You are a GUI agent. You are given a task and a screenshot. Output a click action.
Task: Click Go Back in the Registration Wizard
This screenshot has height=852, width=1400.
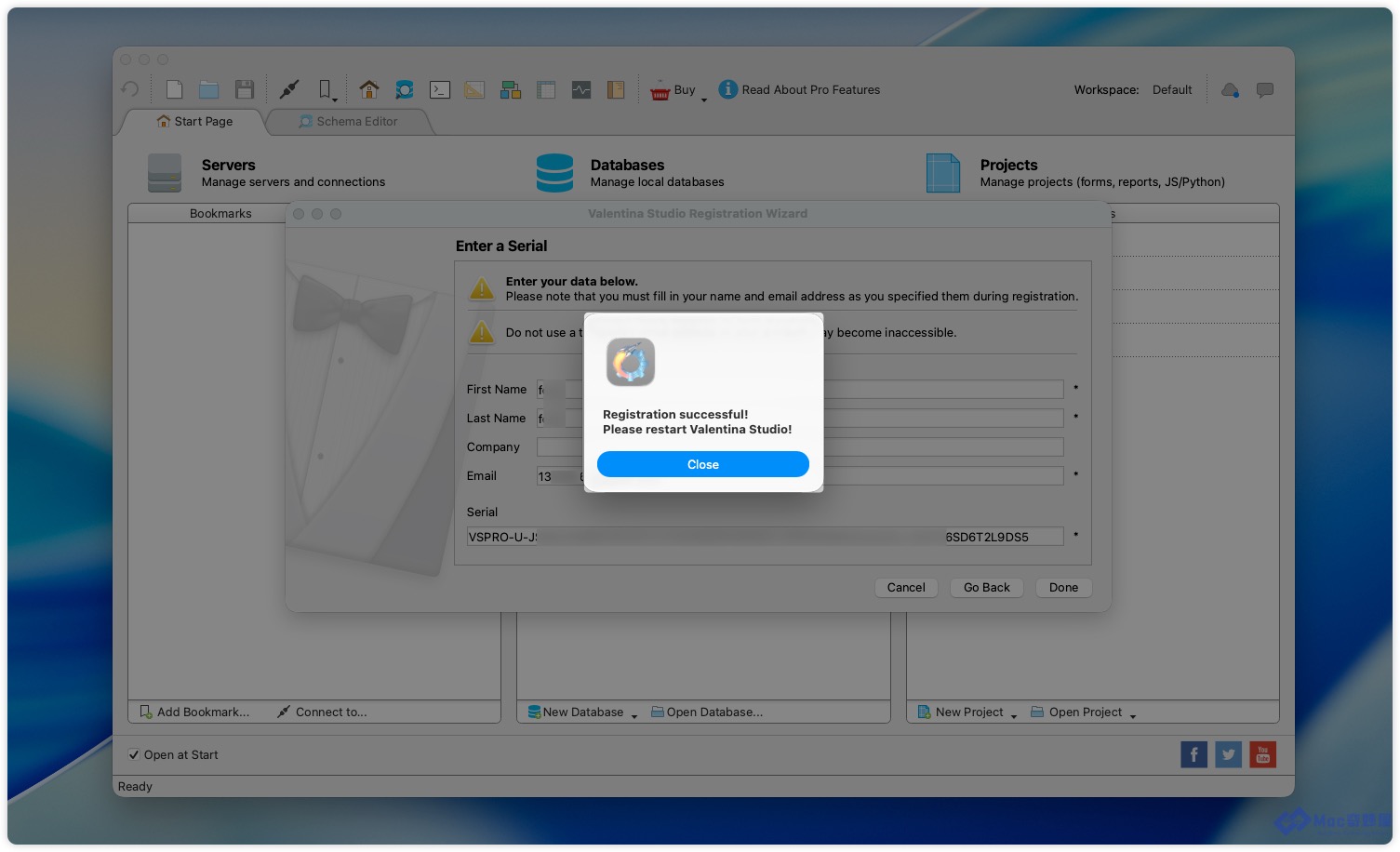987,588
